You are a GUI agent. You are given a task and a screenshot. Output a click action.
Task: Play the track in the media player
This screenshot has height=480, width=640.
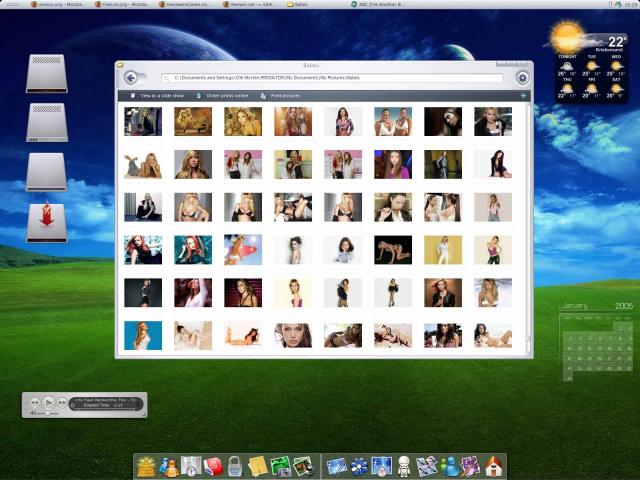click(48, 403)
